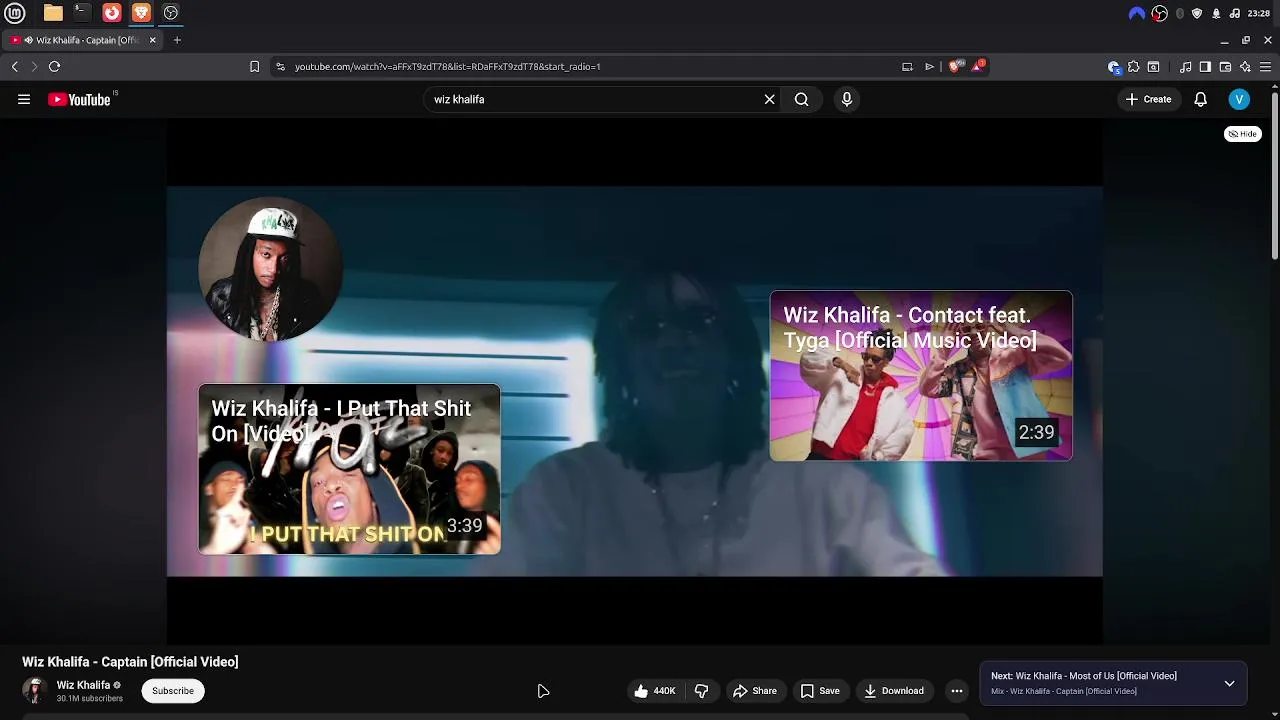Like the video with 440K likes
The height and width of the screenshot is (720, 1280).
pos(655,691)
